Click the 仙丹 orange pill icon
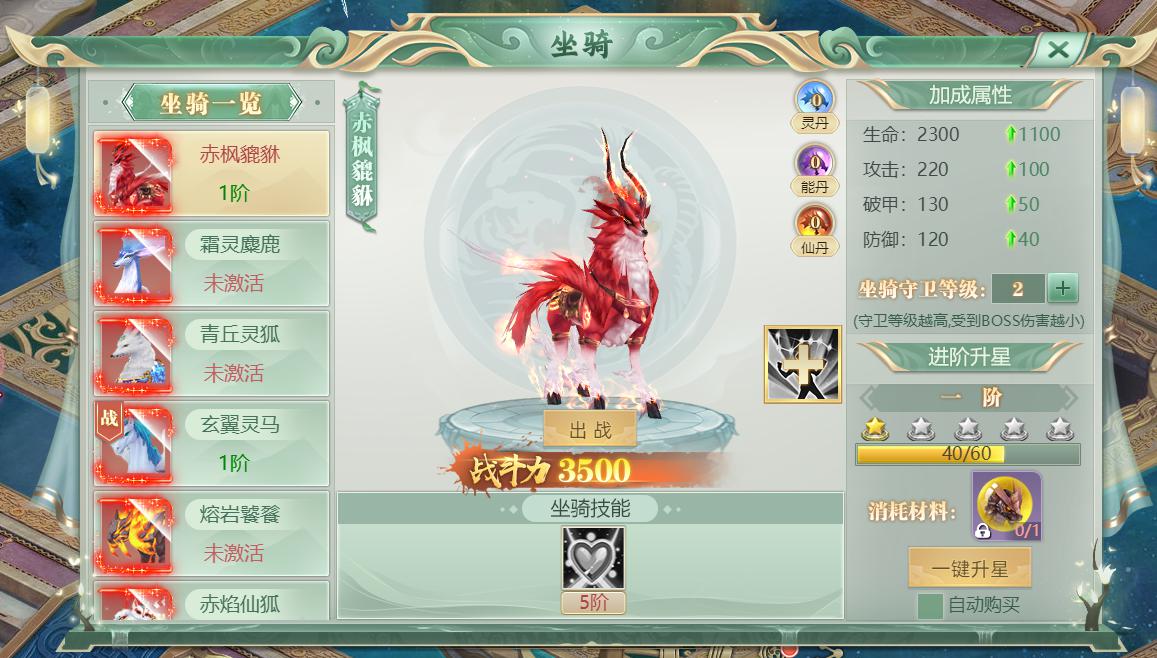1157x658 pixels. 815,222
